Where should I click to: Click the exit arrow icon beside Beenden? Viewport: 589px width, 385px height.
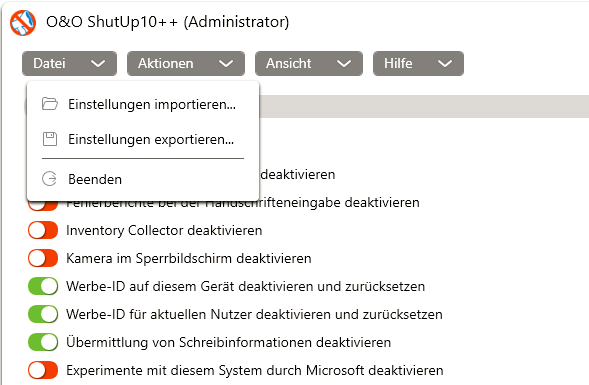pos(49,179)
